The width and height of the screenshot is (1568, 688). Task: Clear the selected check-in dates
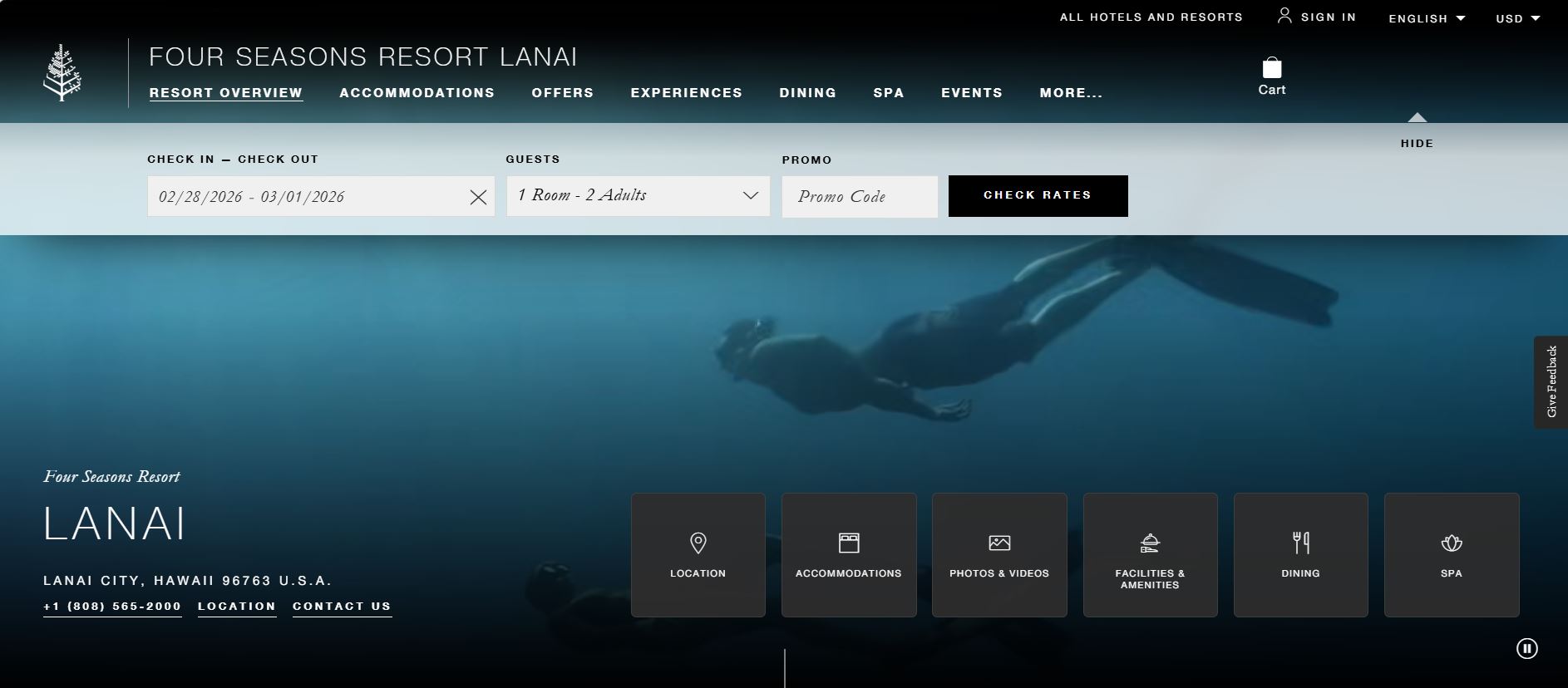click(x=478, y=197)
